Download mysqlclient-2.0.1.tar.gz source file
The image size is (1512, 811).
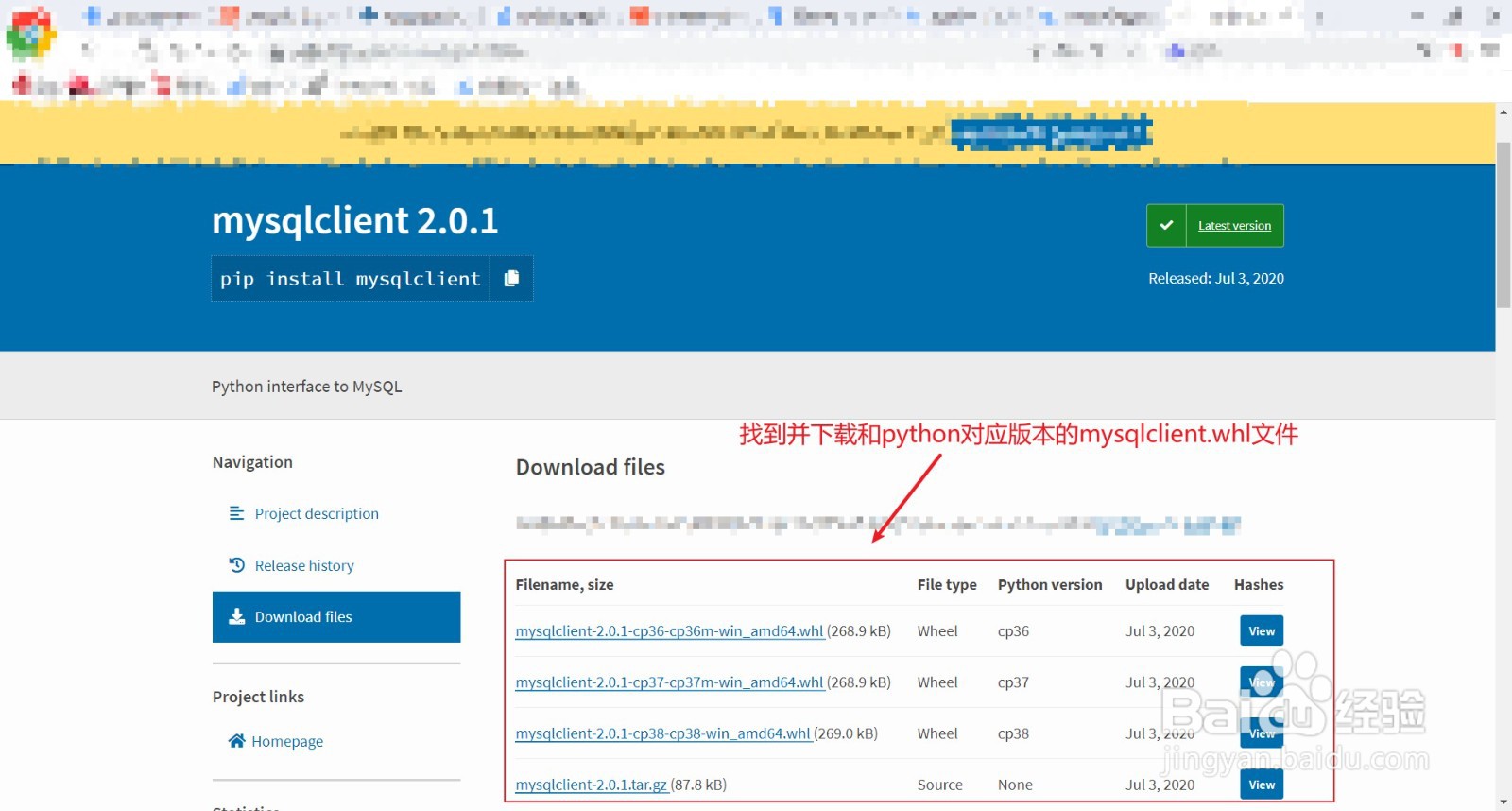(x=592, y=785)
